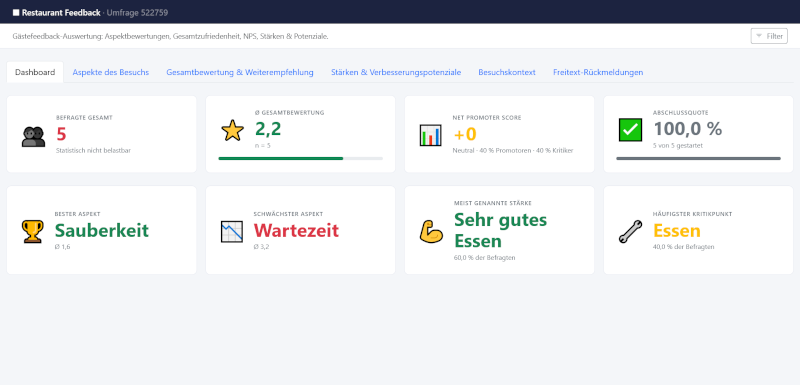
Task: Click the Wartezeit weakest aspect value
Action: (296, 230)
